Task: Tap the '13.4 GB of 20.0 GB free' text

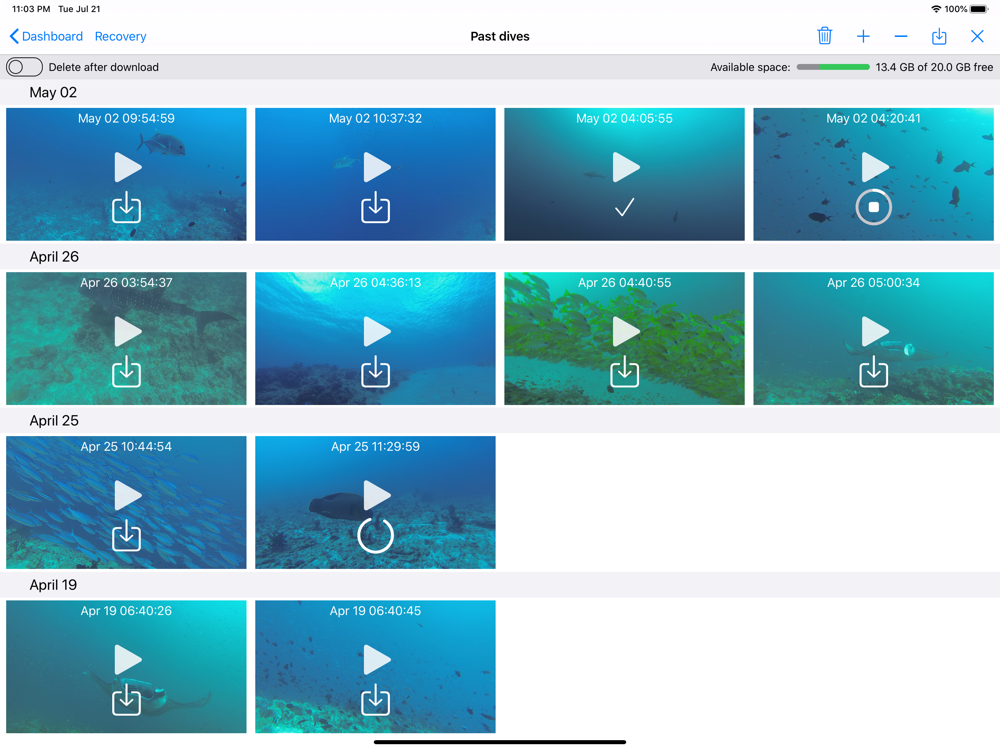Action: [934, 67]
